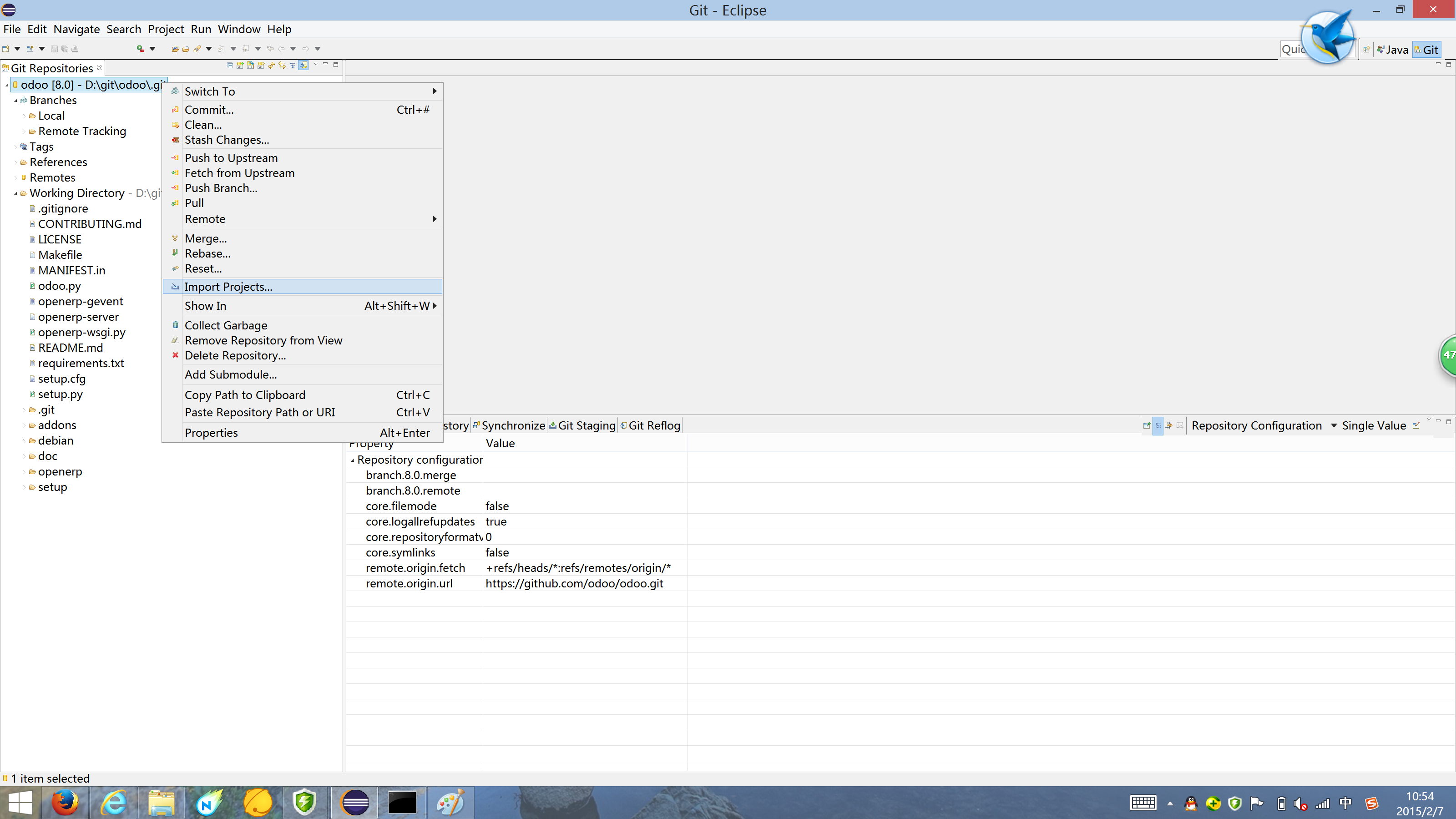This screenshot has width=1456, height=819.
Task: Open File Explorer from the taskbar
Action: pos(161,803)
